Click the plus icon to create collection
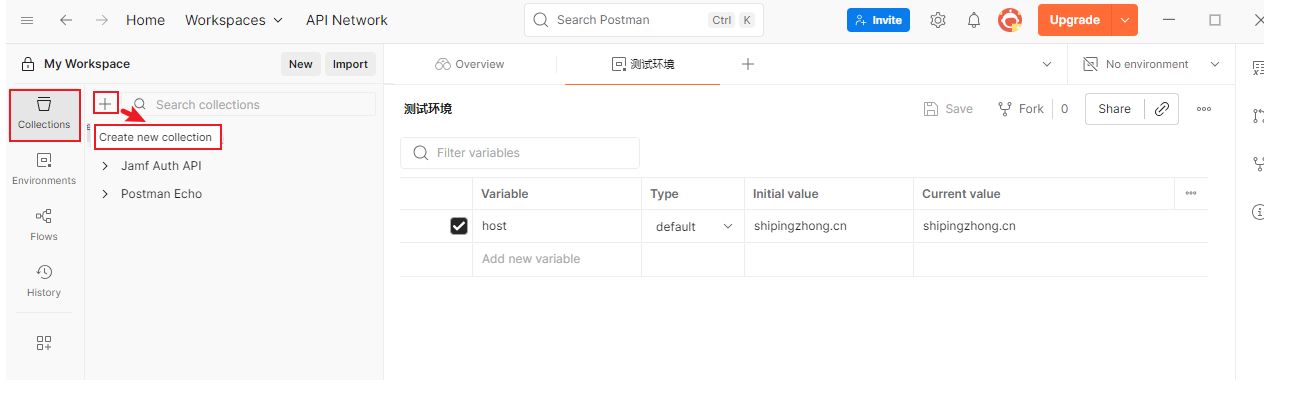Screen dimensions: 1293x393 [106, 104]
